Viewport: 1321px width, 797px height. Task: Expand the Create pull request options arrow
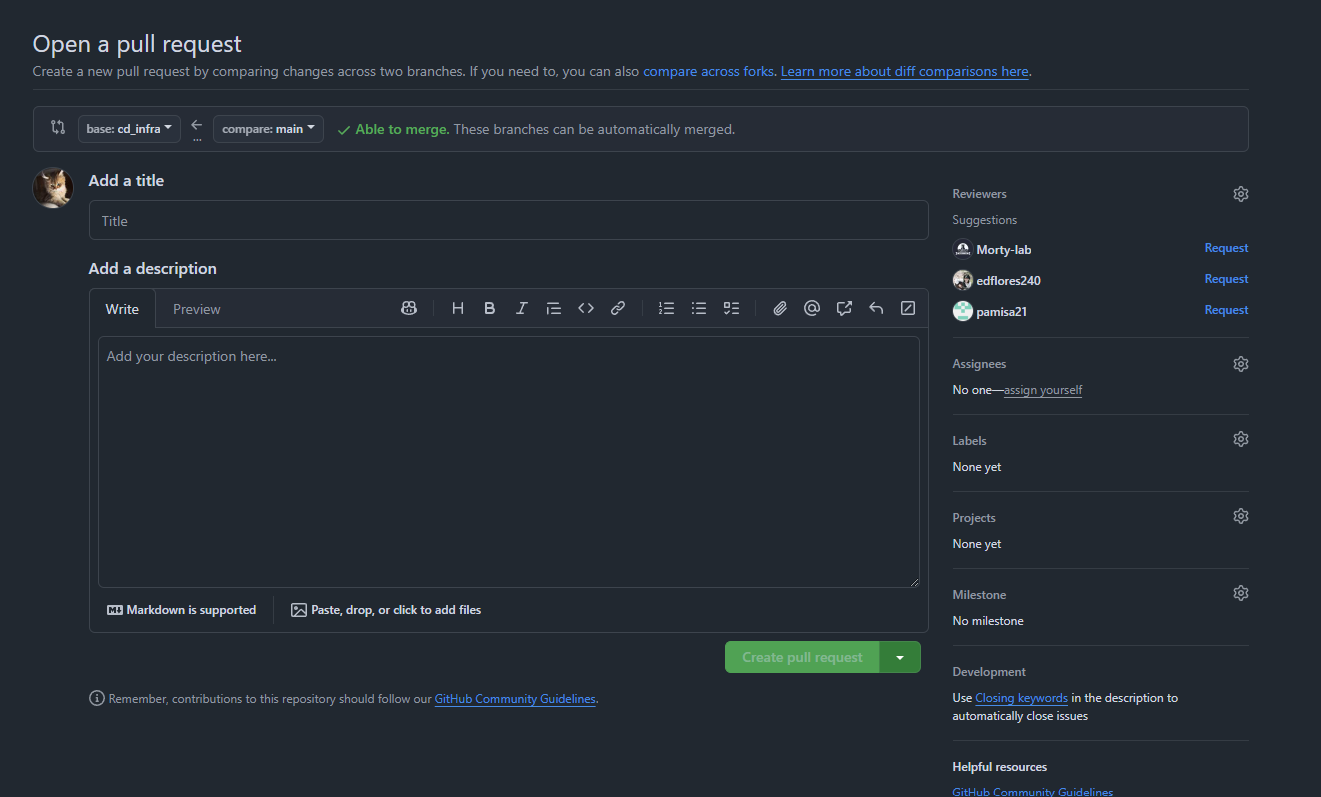point(900,657)
